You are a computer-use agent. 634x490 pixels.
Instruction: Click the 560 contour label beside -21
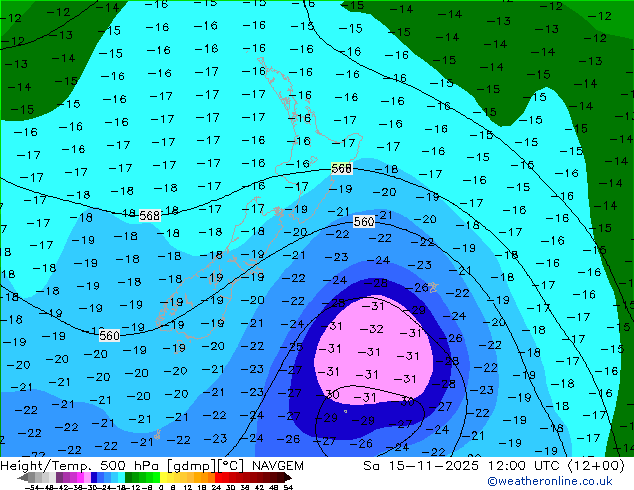tap(364, 222)
